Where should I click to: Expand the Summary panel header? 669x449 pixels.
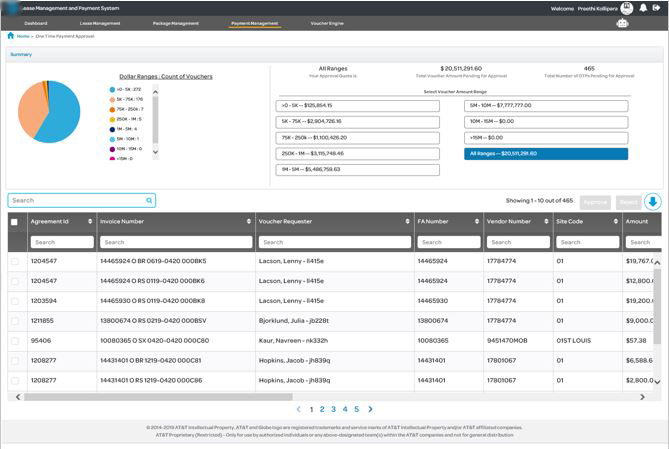[334, 55]
